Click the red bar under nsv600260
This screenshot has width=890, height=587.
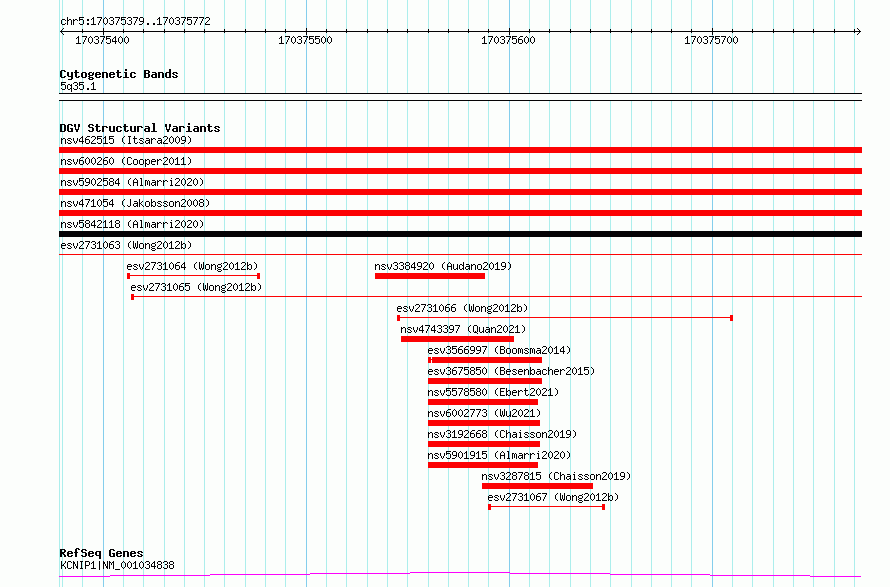[460, 171]
